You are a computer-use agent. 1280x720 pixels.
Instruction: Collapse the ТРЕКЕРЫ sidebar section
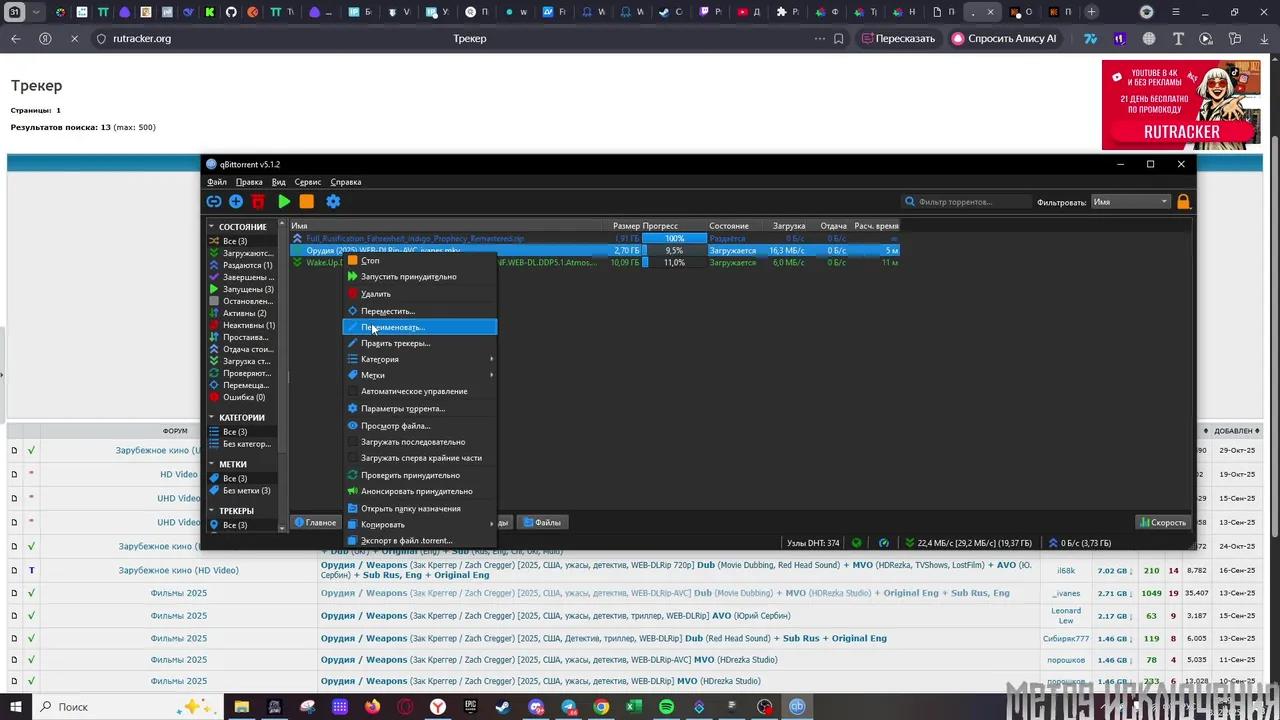(x=211, y=511)
